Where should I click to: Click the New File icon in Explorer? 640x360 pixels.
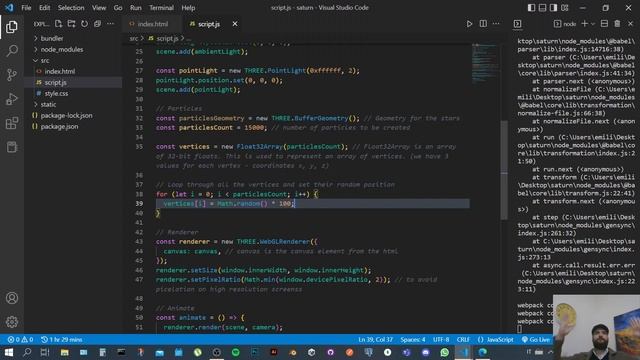coord(58,24)
